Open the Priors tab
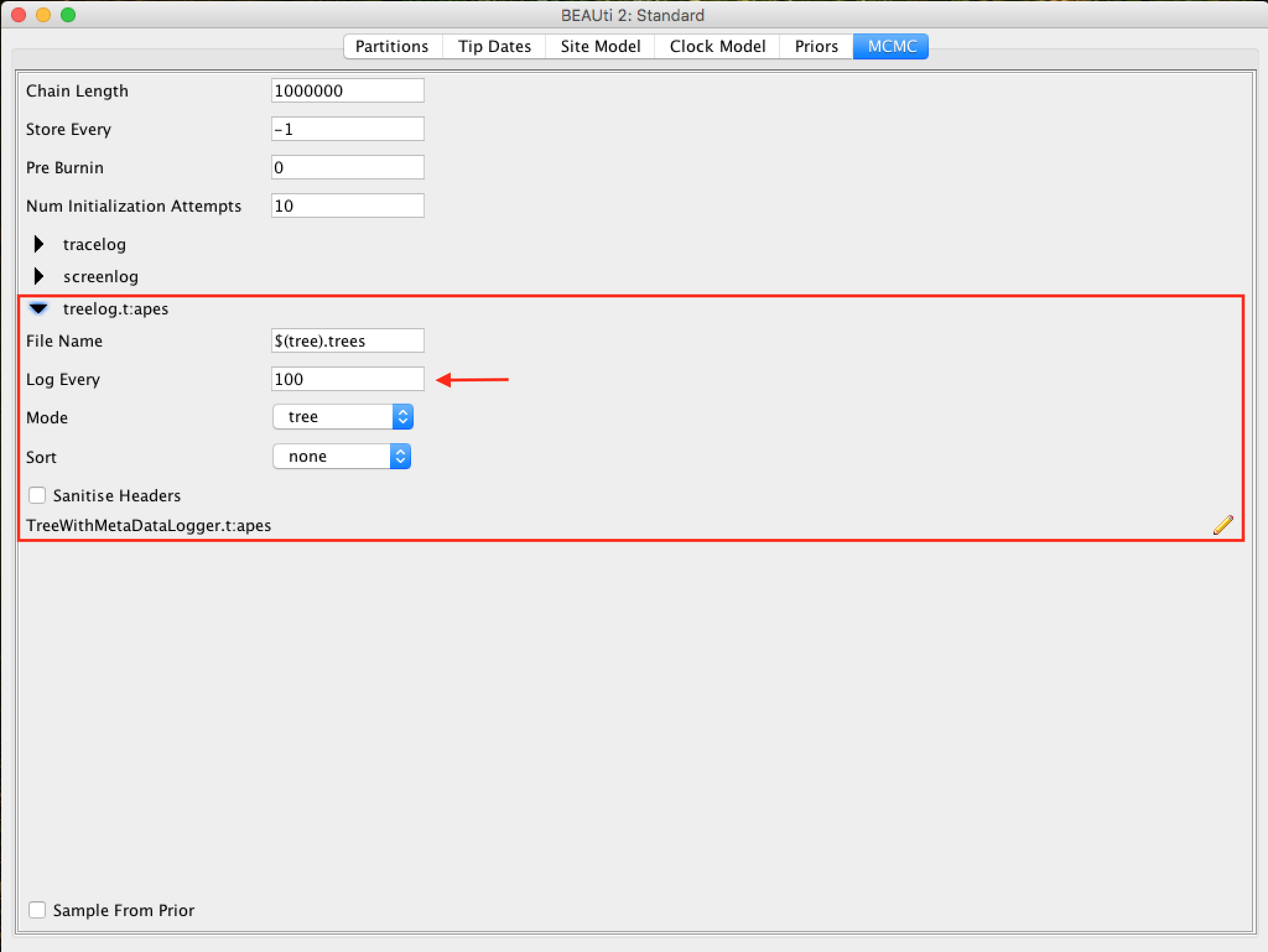1268x952 pixels. coord(816,46)
